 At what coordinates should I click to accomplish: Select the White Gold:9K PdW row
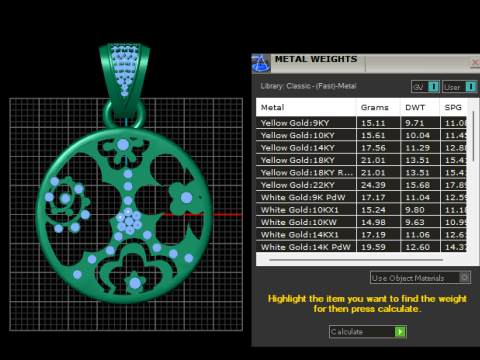pos(361,197)
